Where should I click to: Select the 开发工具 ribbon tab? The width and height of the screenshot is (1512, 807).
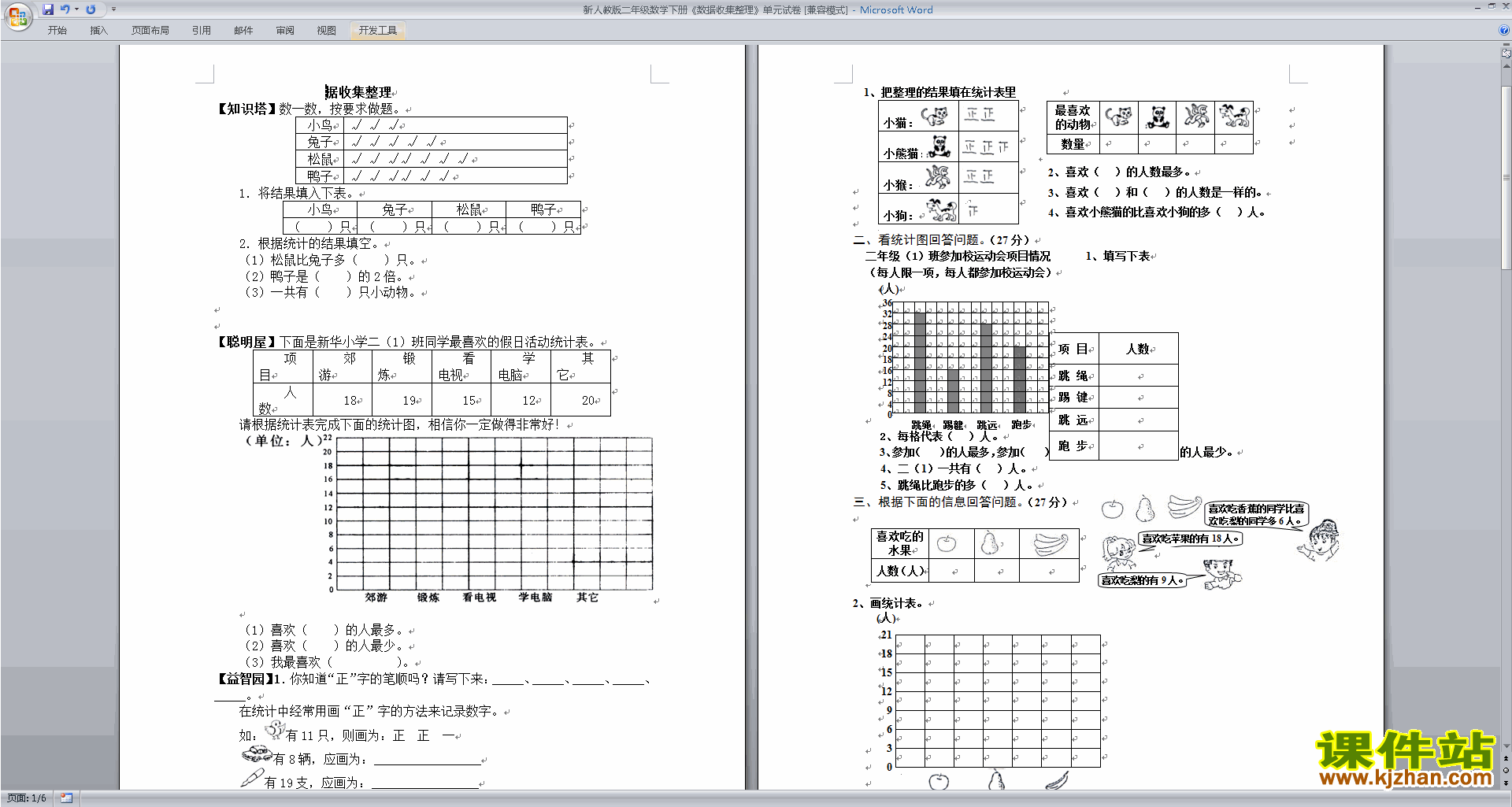point(377,31)
